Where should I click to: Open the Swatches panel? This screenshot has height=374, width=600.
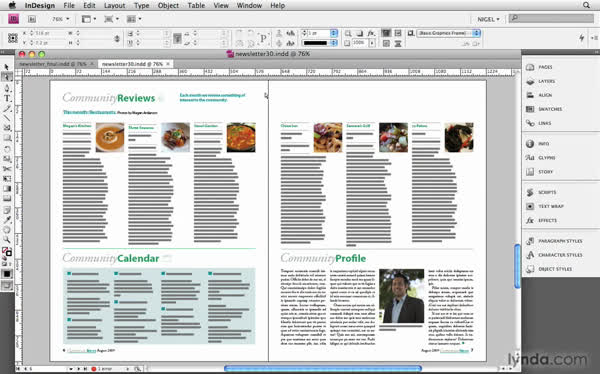(x=550, y=109)
